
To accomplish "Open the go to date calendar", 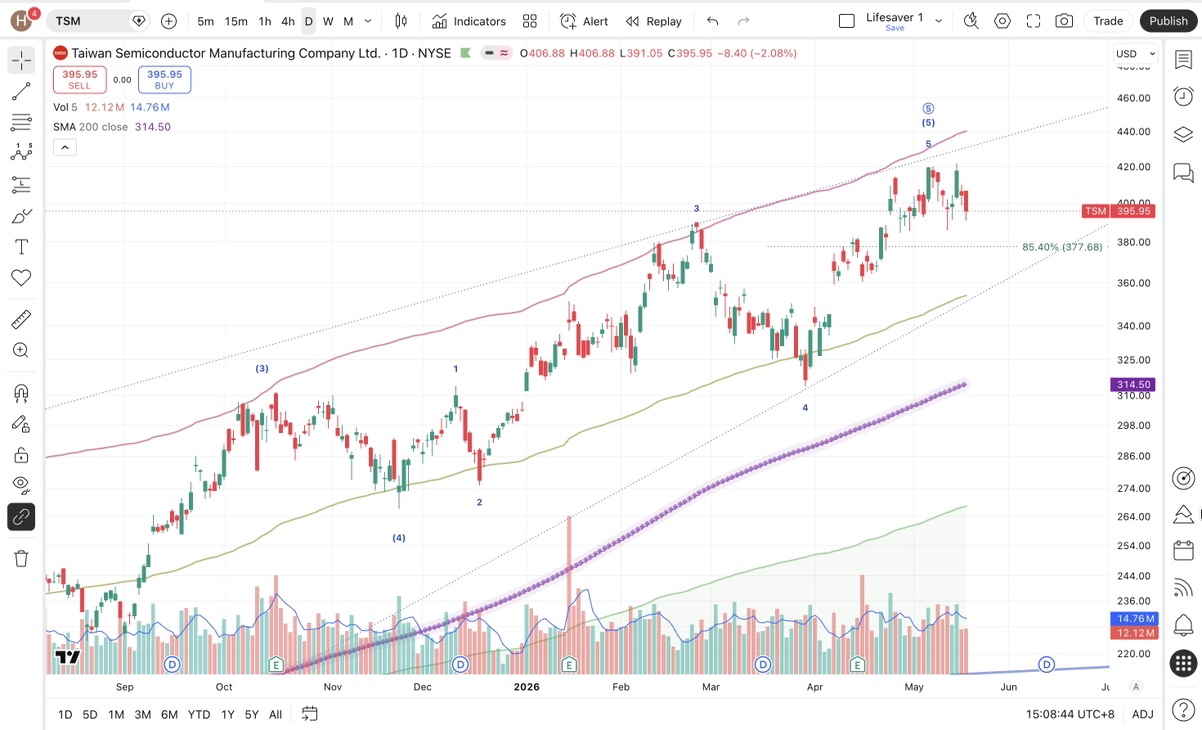I will [310, 714].
